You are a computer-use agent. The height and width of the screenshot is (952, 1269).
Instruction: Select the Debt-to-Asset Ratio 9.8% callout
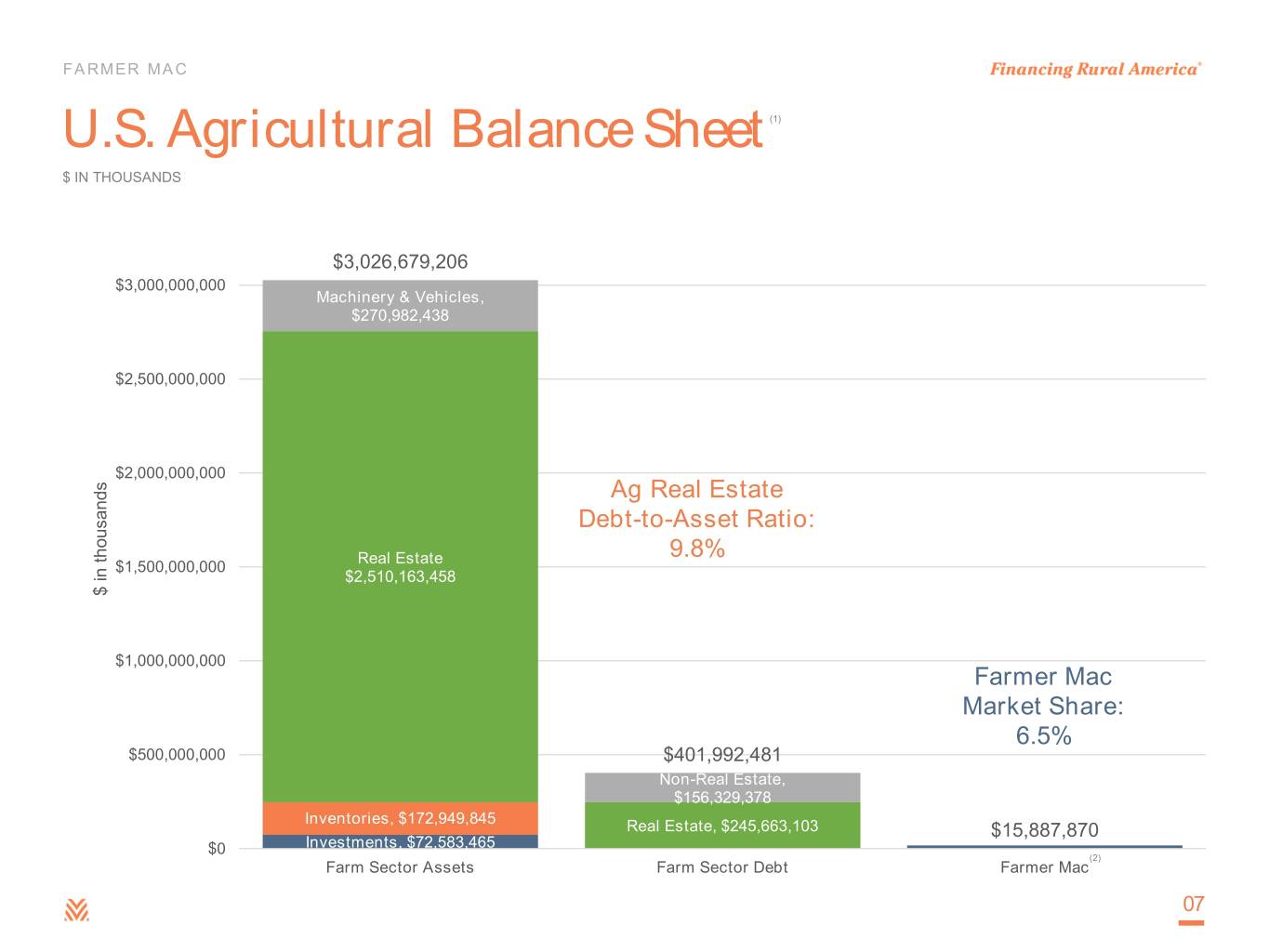click(696, 519)
